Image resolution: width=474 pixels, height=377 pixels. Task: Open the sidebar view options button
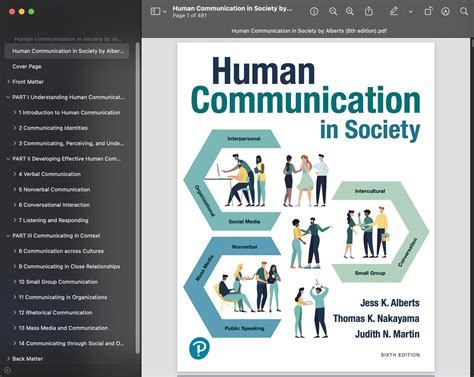pos(155,11)
